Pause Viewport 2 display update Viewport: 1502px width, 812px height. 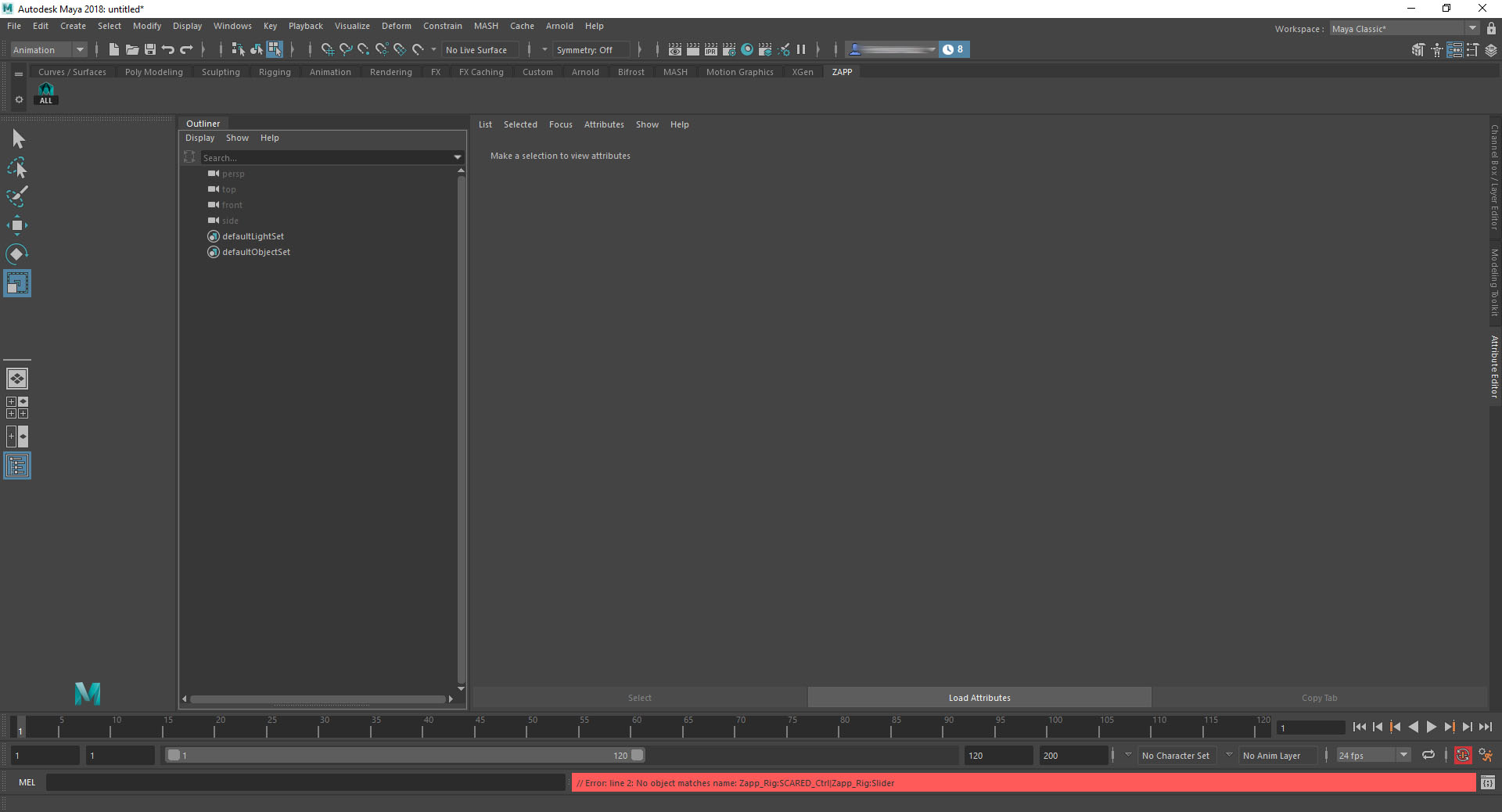click(801, 49)
